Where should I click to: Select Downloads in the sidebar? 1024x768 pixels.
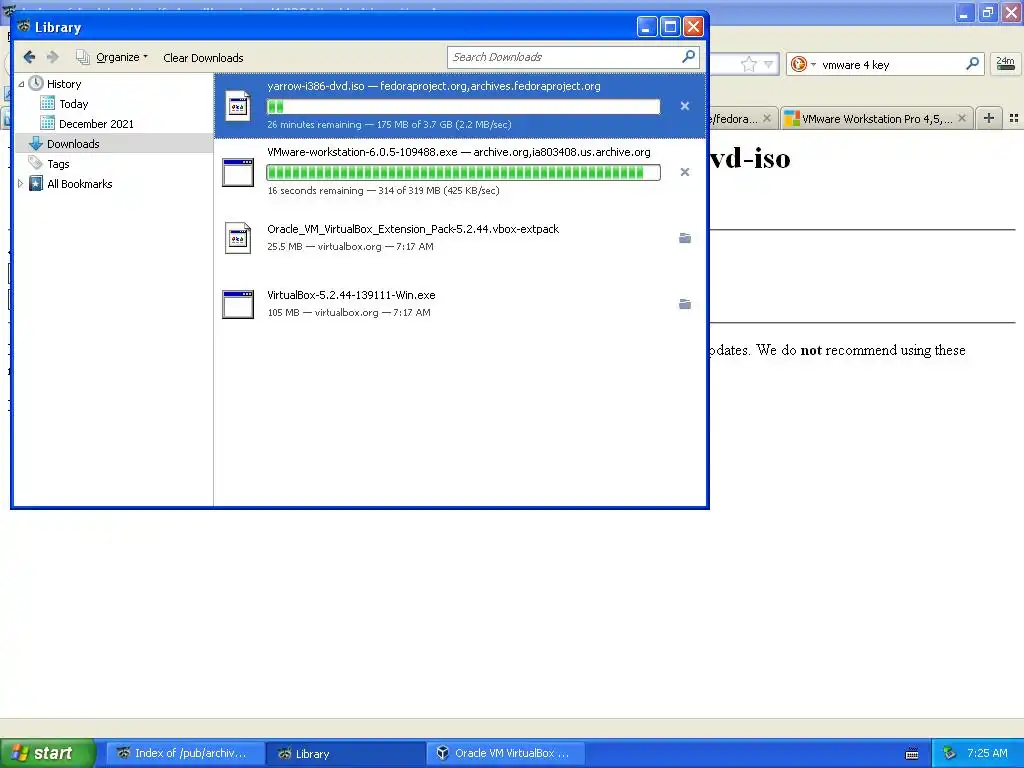point(72,144)
